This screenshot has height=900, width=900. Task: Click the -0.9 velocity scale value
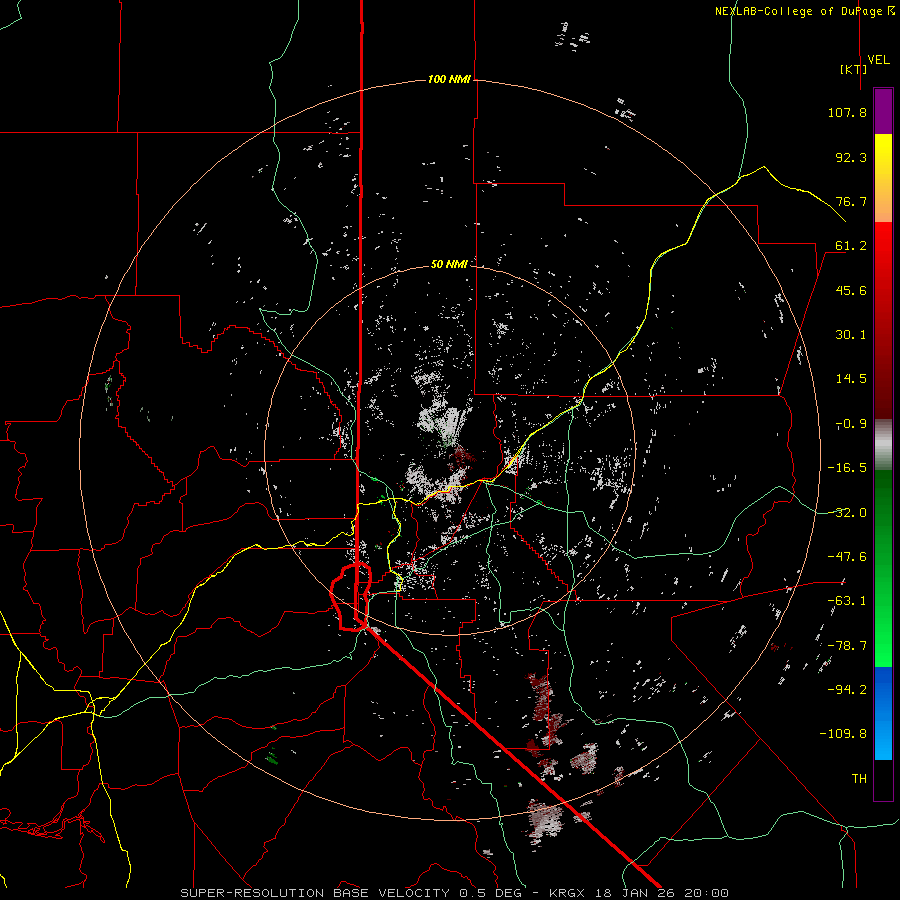[851, 424]
